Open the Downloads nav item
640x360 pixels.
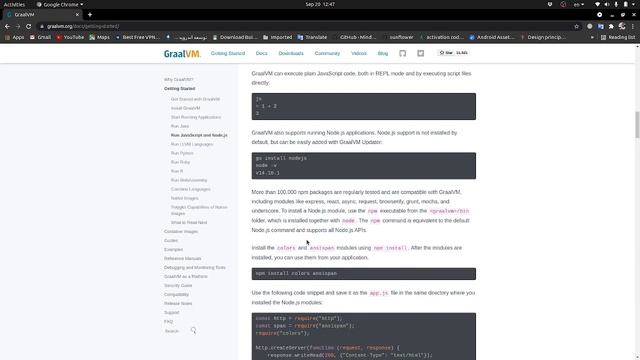point(291,53)
